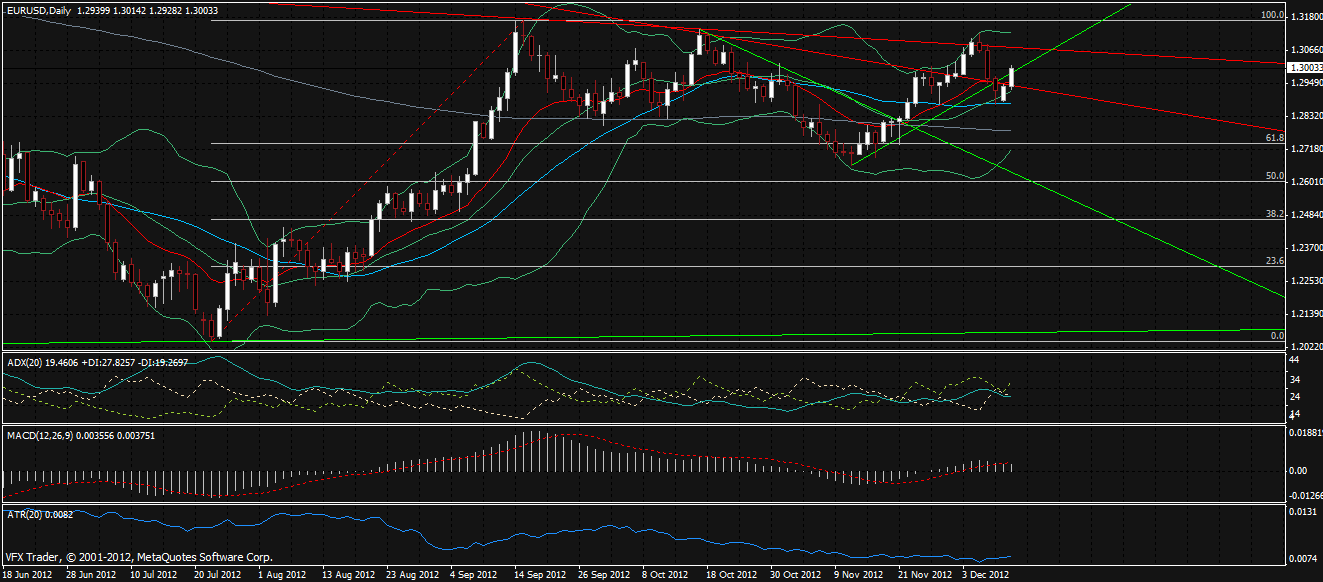Select the 23.6 Fibonacci retracement label
1323x582 pixels.
(x=1274, y=261)
